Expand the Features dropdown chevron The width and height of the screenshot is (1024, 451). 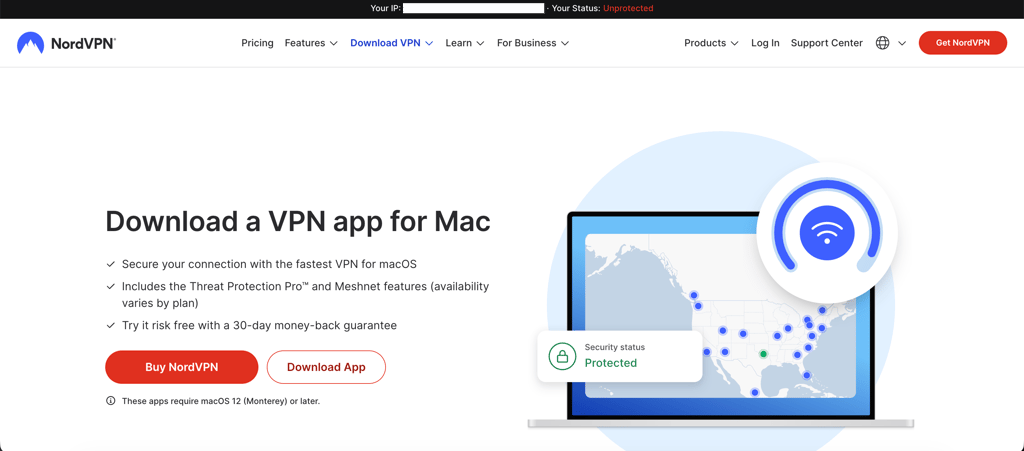(x=334, y=44)
